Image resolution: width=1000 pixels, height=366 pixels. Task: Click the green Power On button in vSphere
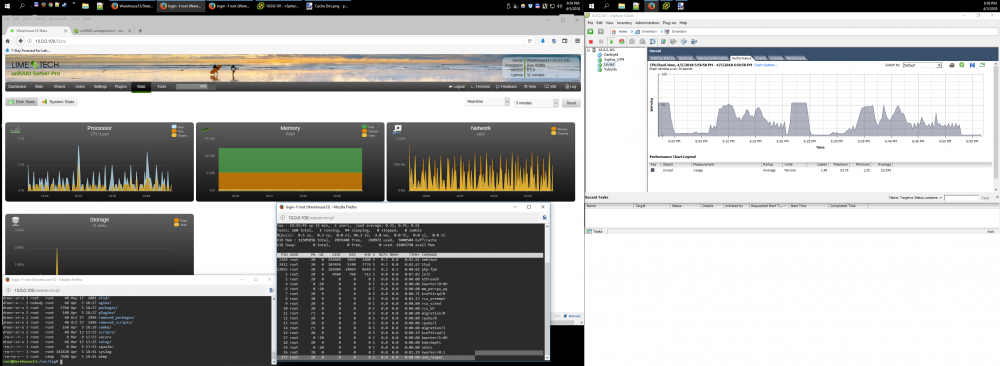click(x=611, y=41)
